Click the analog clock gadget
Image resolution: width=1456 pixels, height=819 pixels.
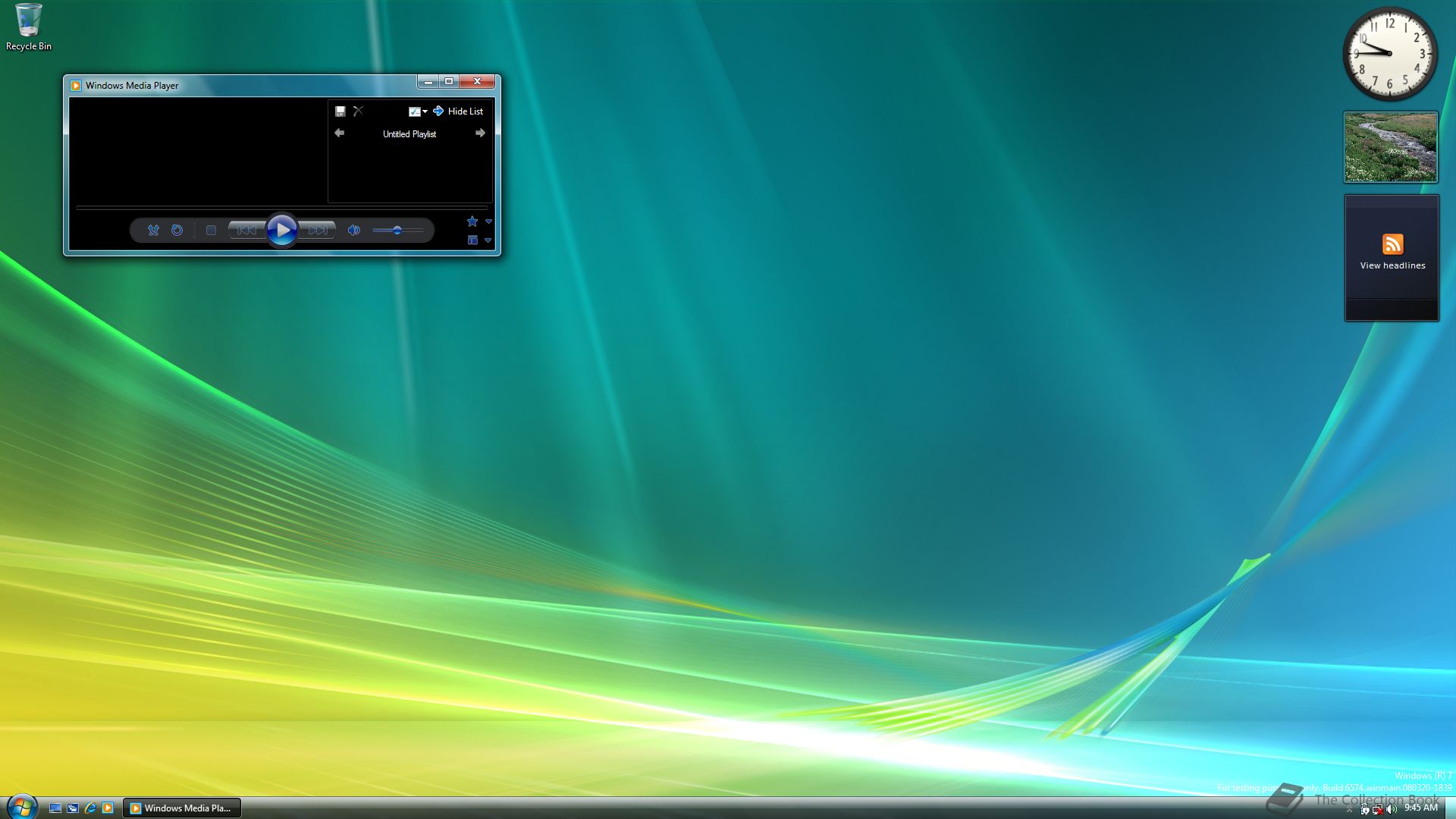pos(1390,54)
